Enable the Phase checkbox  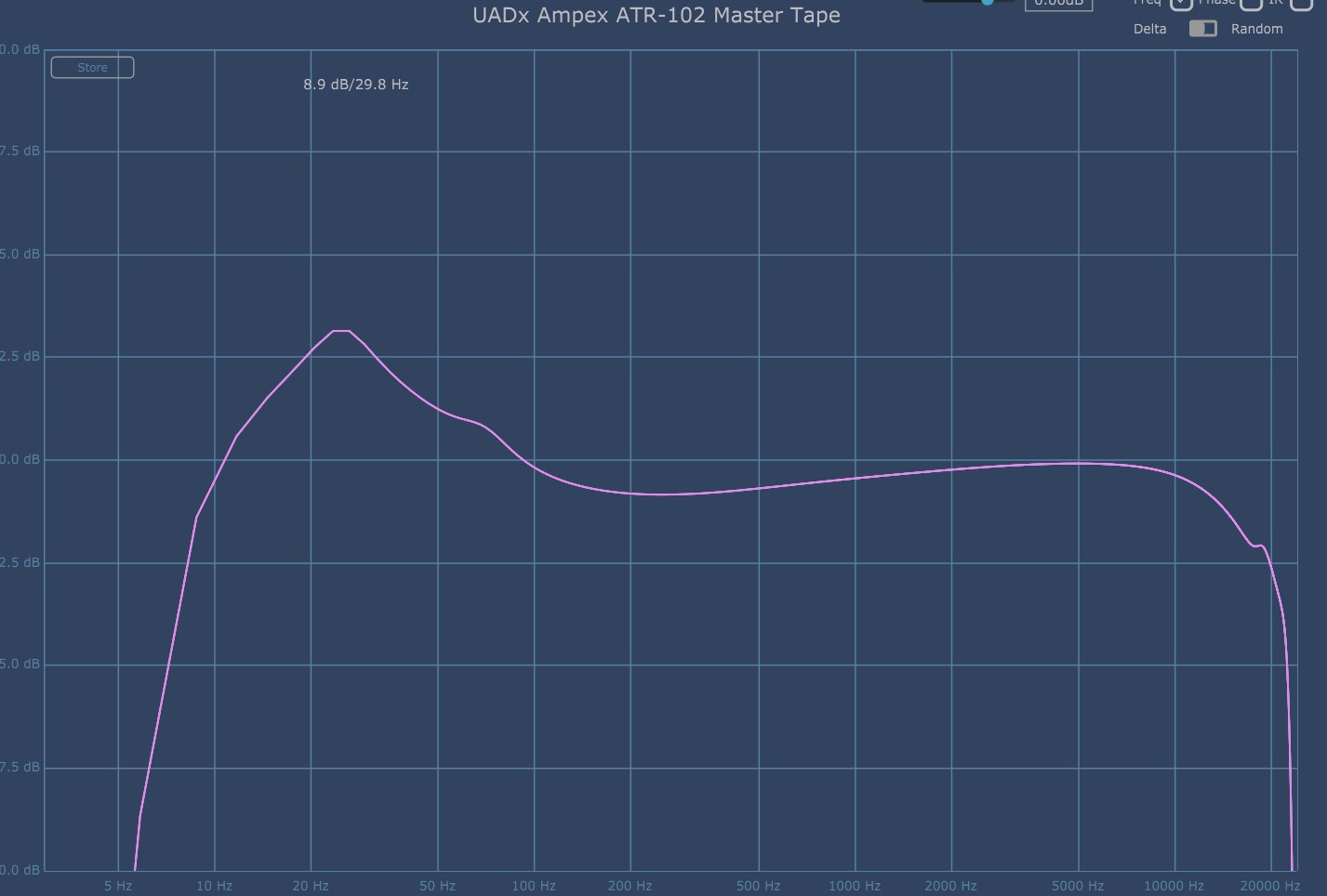pos(1251,3)
